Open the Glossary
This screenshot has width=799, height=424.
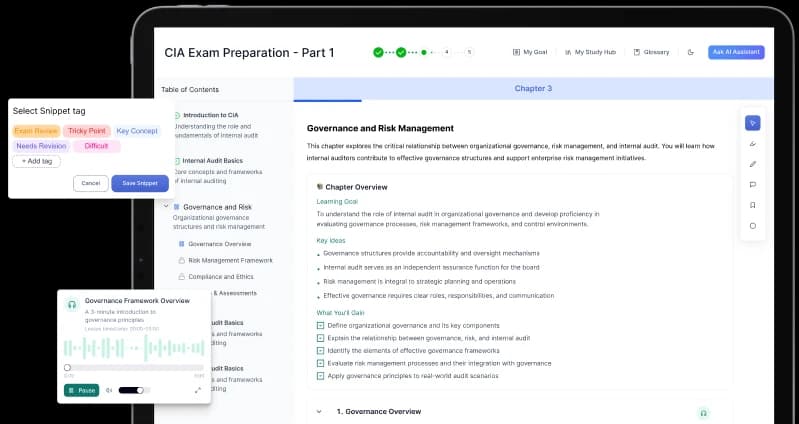[x=651, y=52]
